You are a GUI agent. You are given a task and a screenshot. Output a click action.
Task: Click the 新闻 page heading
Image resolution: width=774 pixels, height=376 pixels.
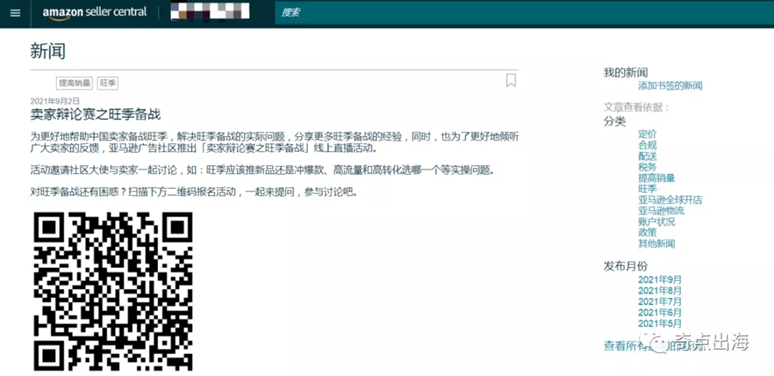tap(48, 51)
